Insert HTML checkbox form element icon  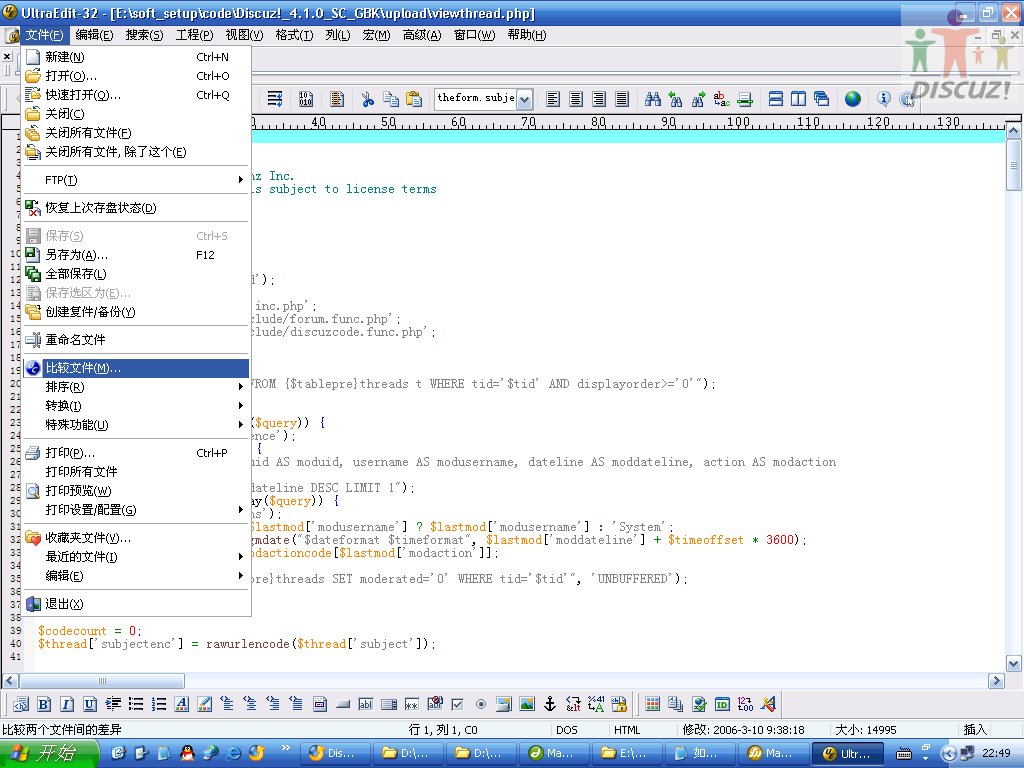click(x=458, y=704)
